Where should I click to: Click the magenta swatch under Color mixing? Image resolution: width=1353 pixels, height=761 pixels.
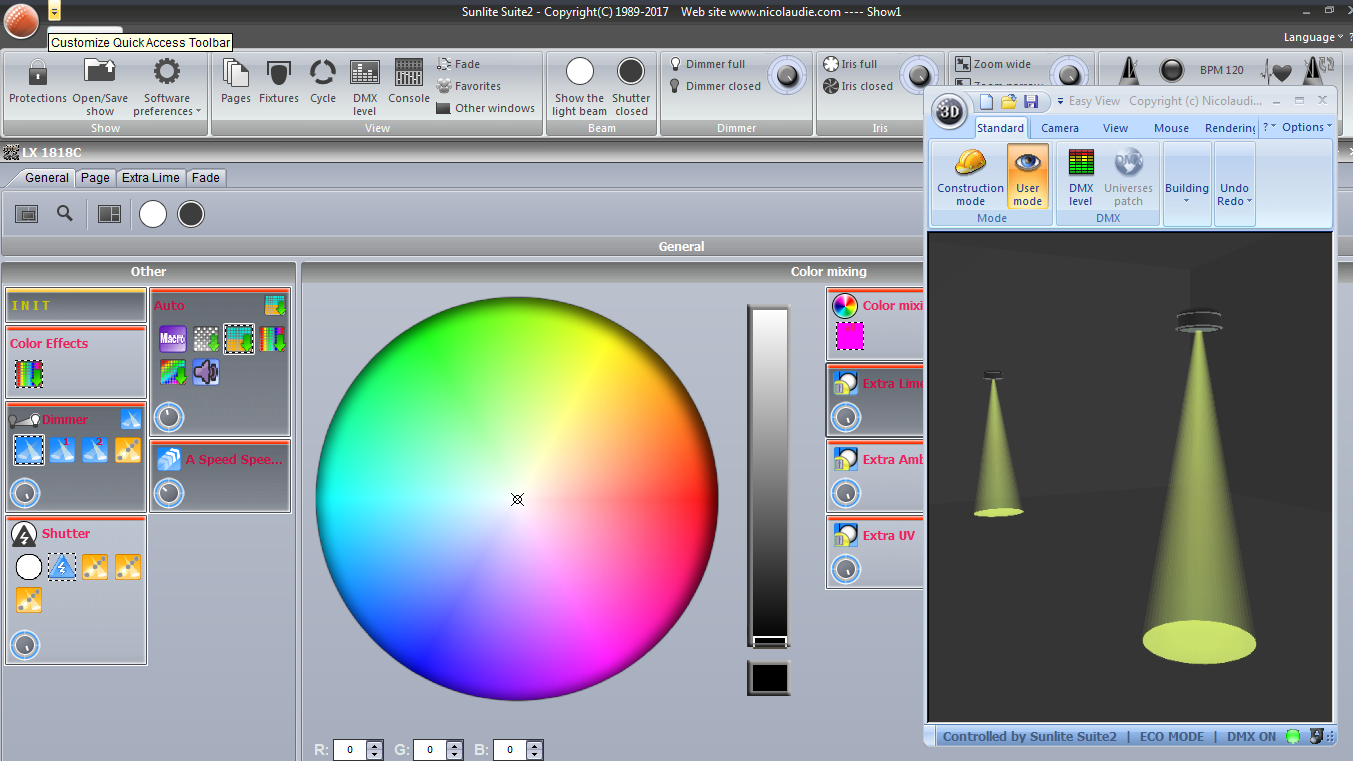pyautogui.click(x=850, y=337)
